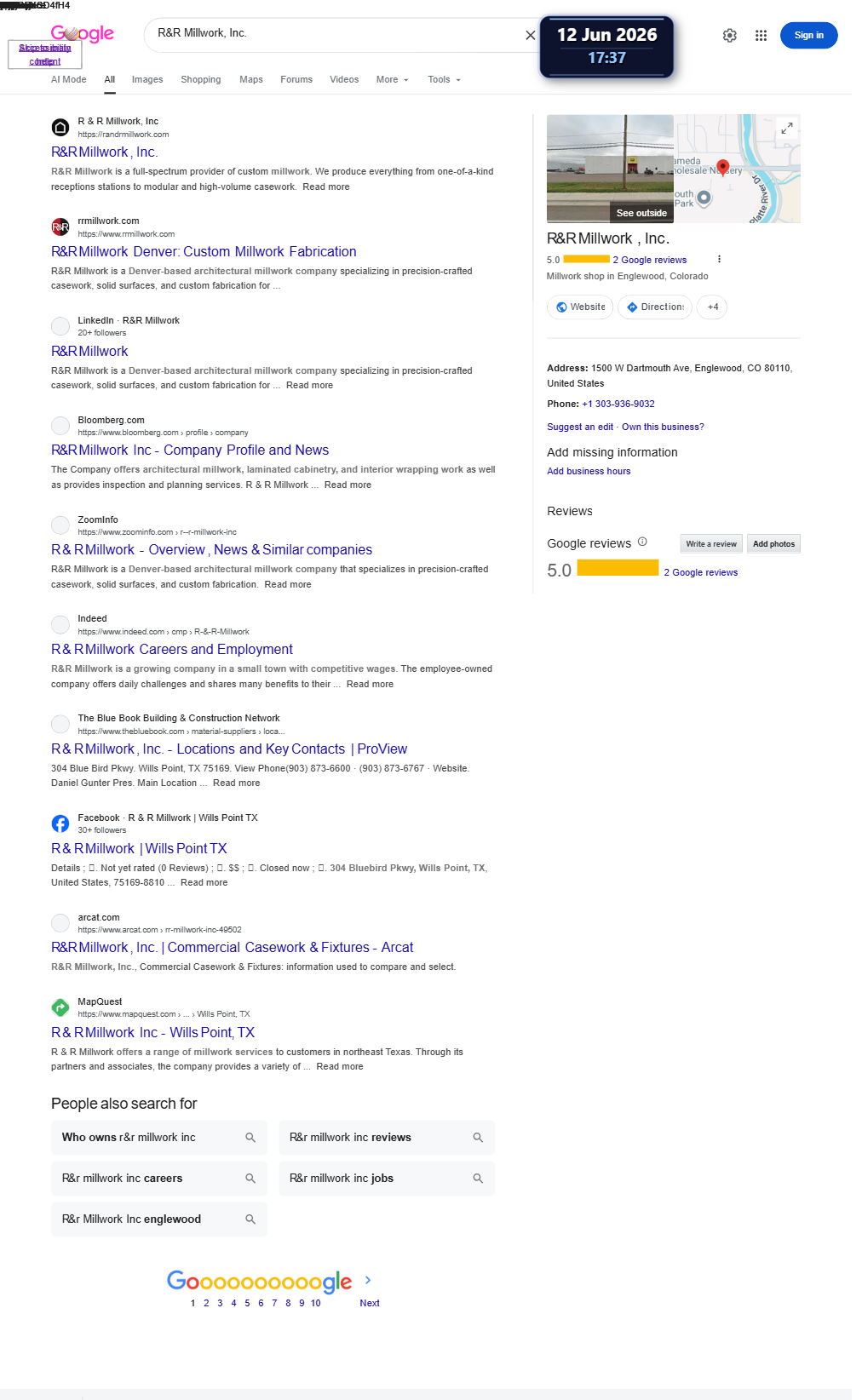Switch to the Images tab
The image size is (862, 1400).
coord(147,79)
